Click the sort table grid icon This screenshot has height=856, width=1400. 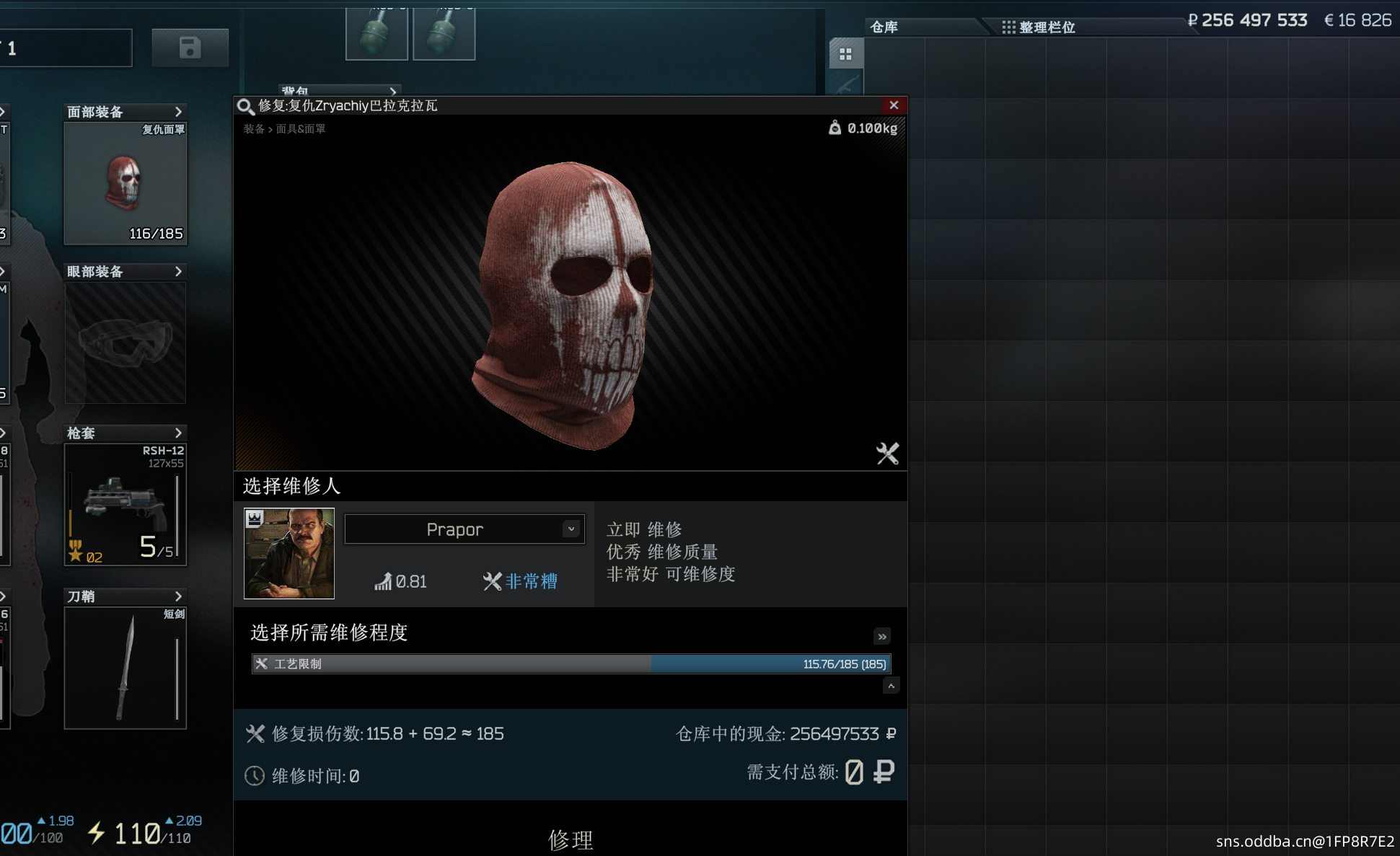pos(1008,27)
